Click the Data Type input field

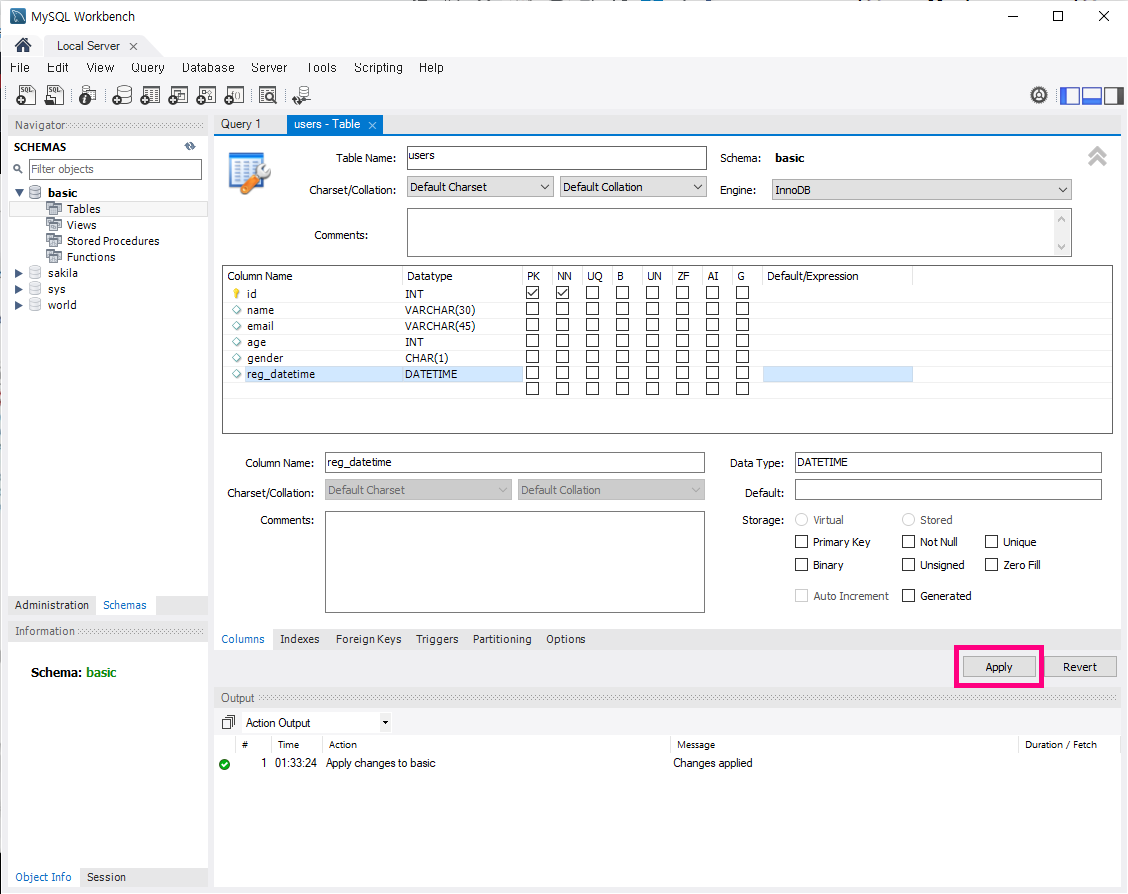click(948, 462)
